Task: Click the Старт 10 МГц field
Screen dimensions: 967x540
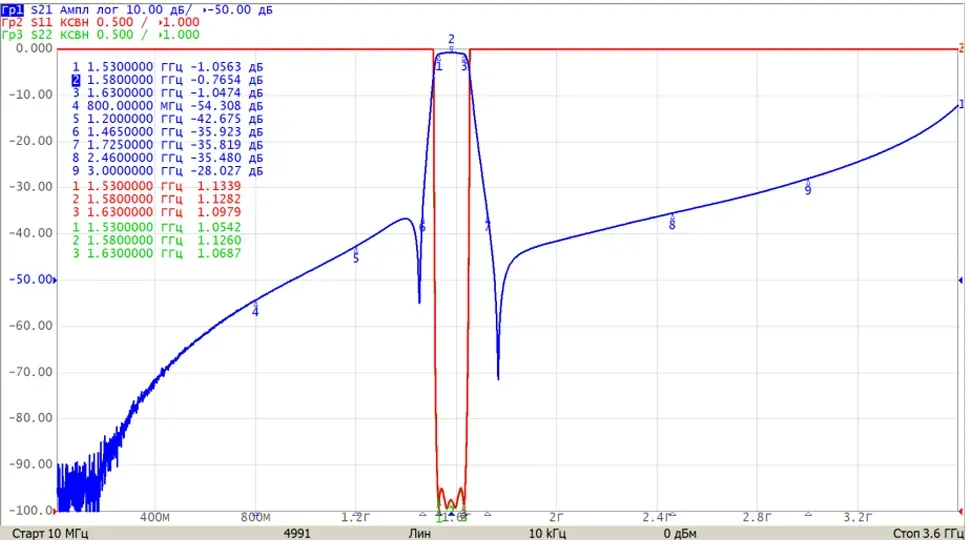Action: 50,533
